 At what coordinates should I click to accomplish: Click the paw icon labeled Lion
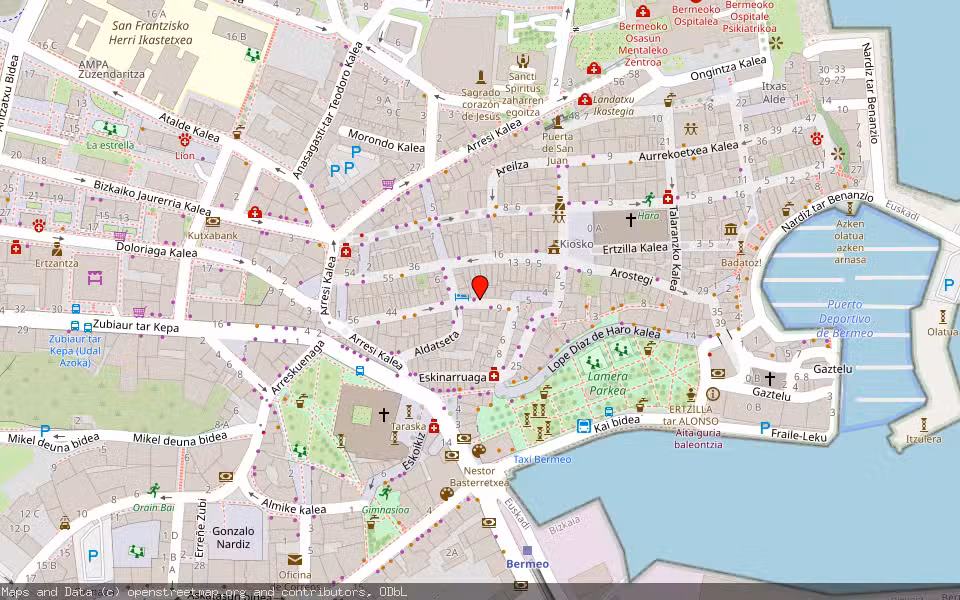pos(186,139)
